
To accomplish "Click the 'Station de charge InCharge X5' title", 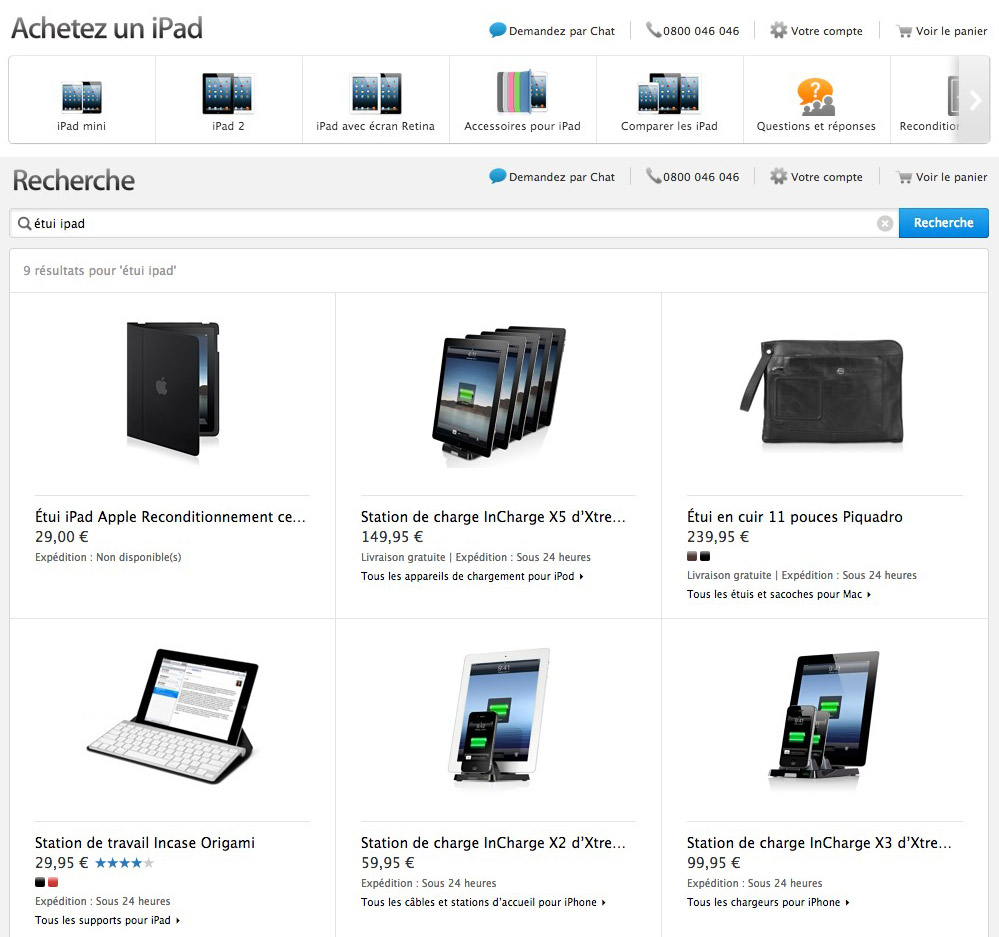I will pos(493,517).
